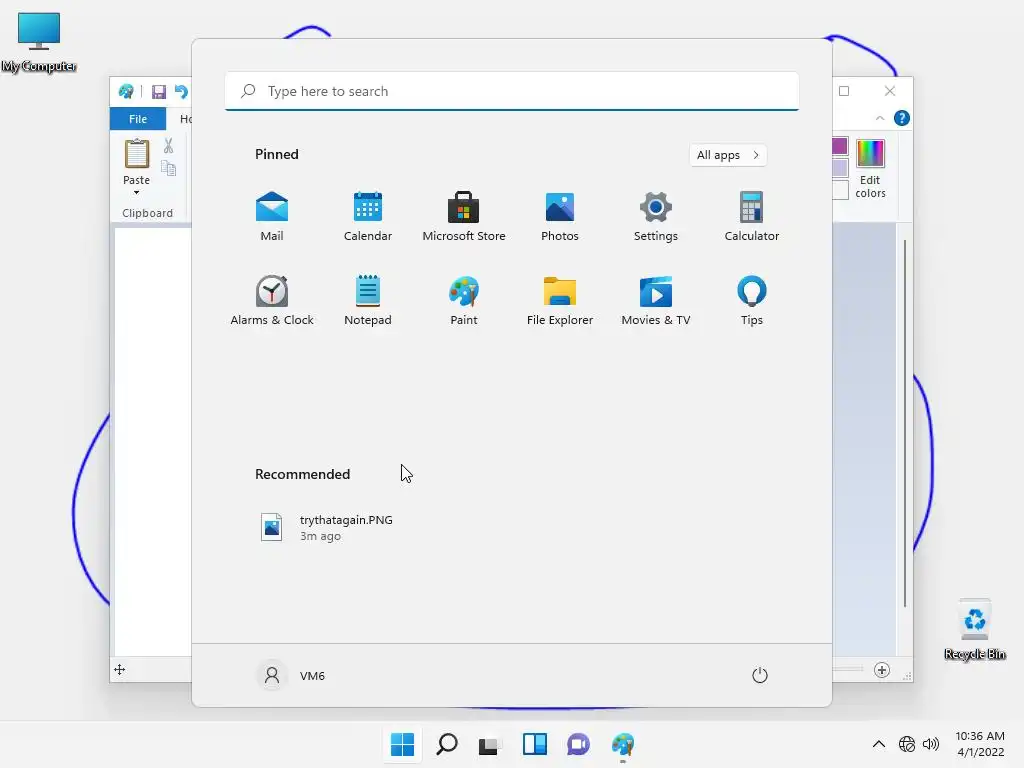
Task: Click the Save icon in Paint title bar
Action: pyautogui.click(x=159, y=92)
